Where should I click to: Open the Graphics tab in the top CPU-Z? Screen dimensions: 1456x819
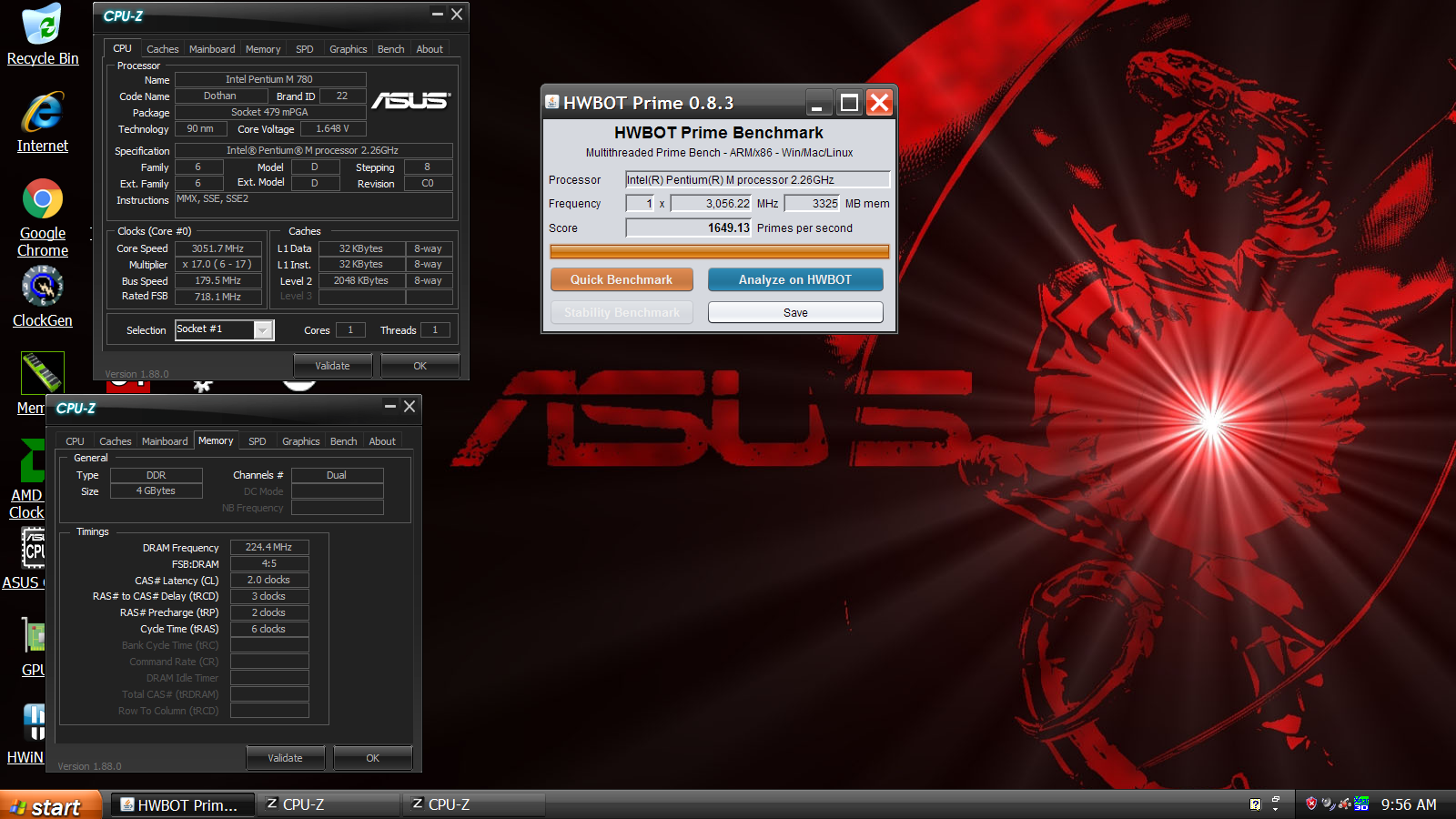[349, 49]
